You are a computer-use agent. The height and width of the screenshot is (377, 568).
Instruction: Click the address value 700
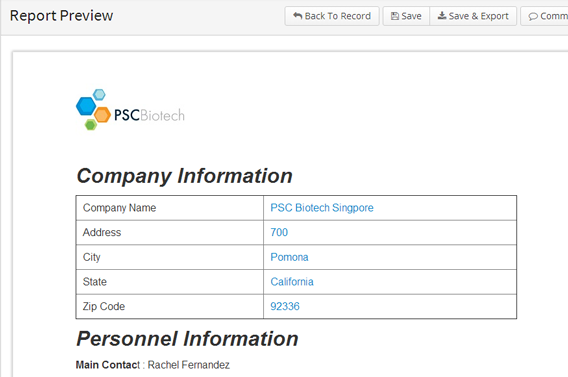click(279, 232)
